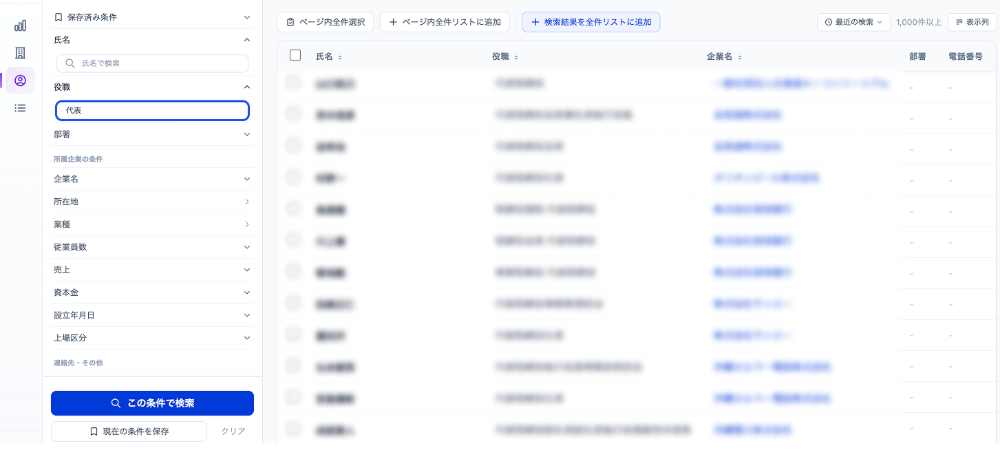Expand the 部署 filter section
Viewport: 1000px width, 450px height.
tap(152, 134)
